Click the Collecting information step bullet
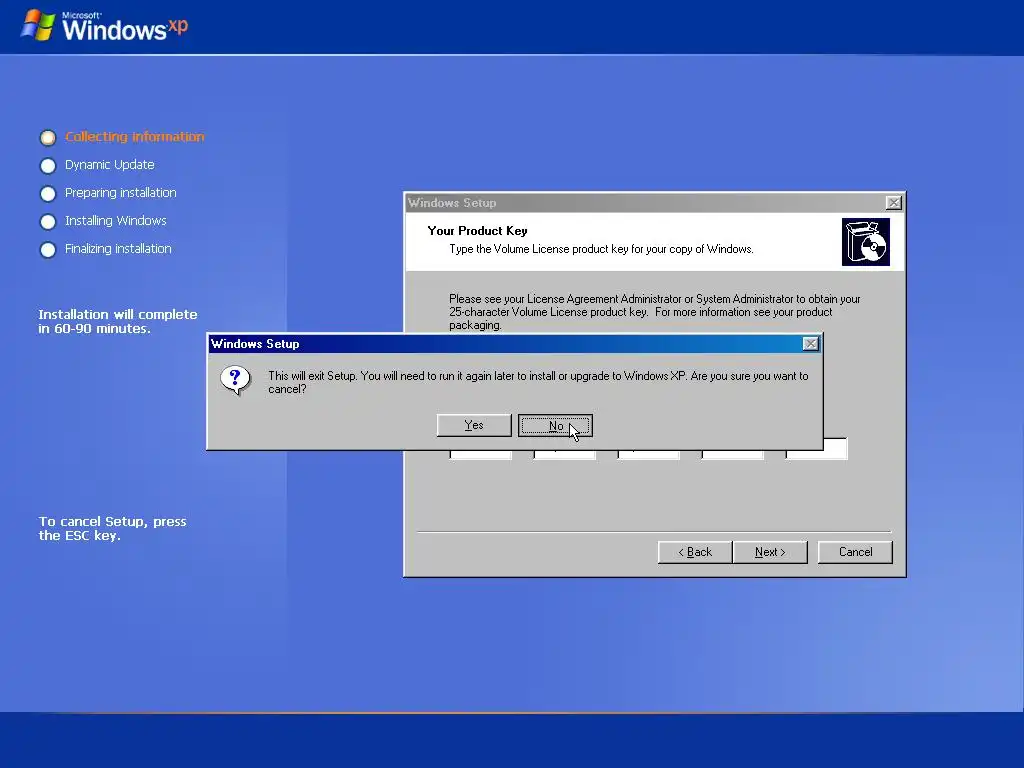1024x768 pixels. coord(48,137)
